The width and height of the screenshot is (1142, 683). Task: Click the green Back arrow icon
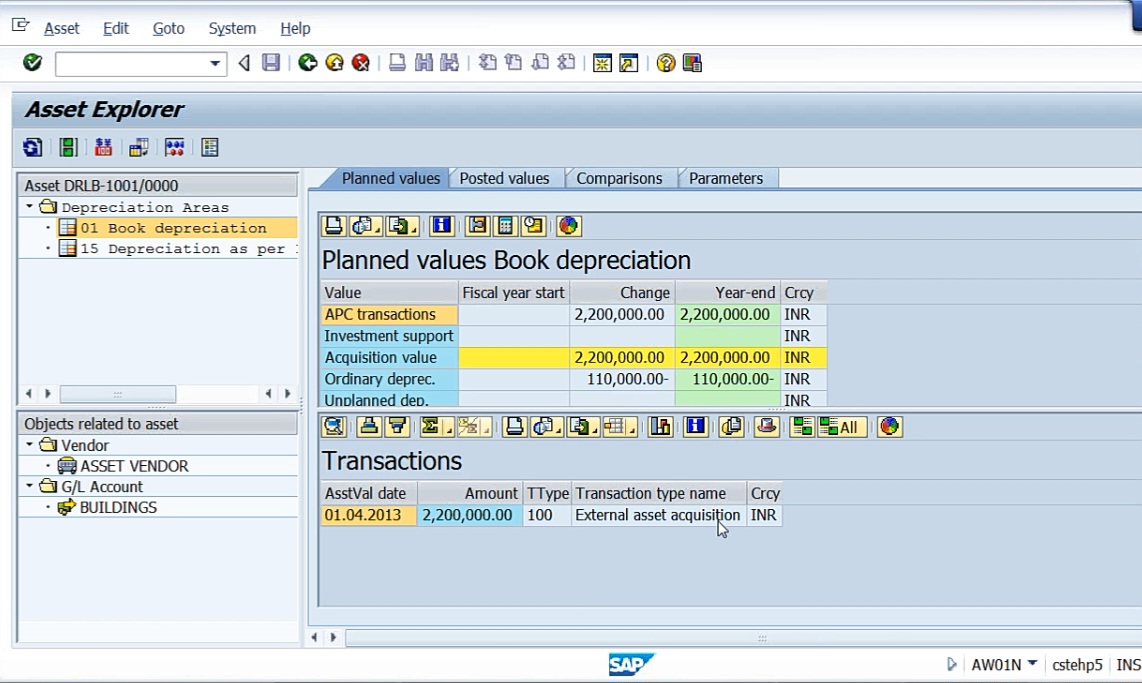[x=308, y=63]
